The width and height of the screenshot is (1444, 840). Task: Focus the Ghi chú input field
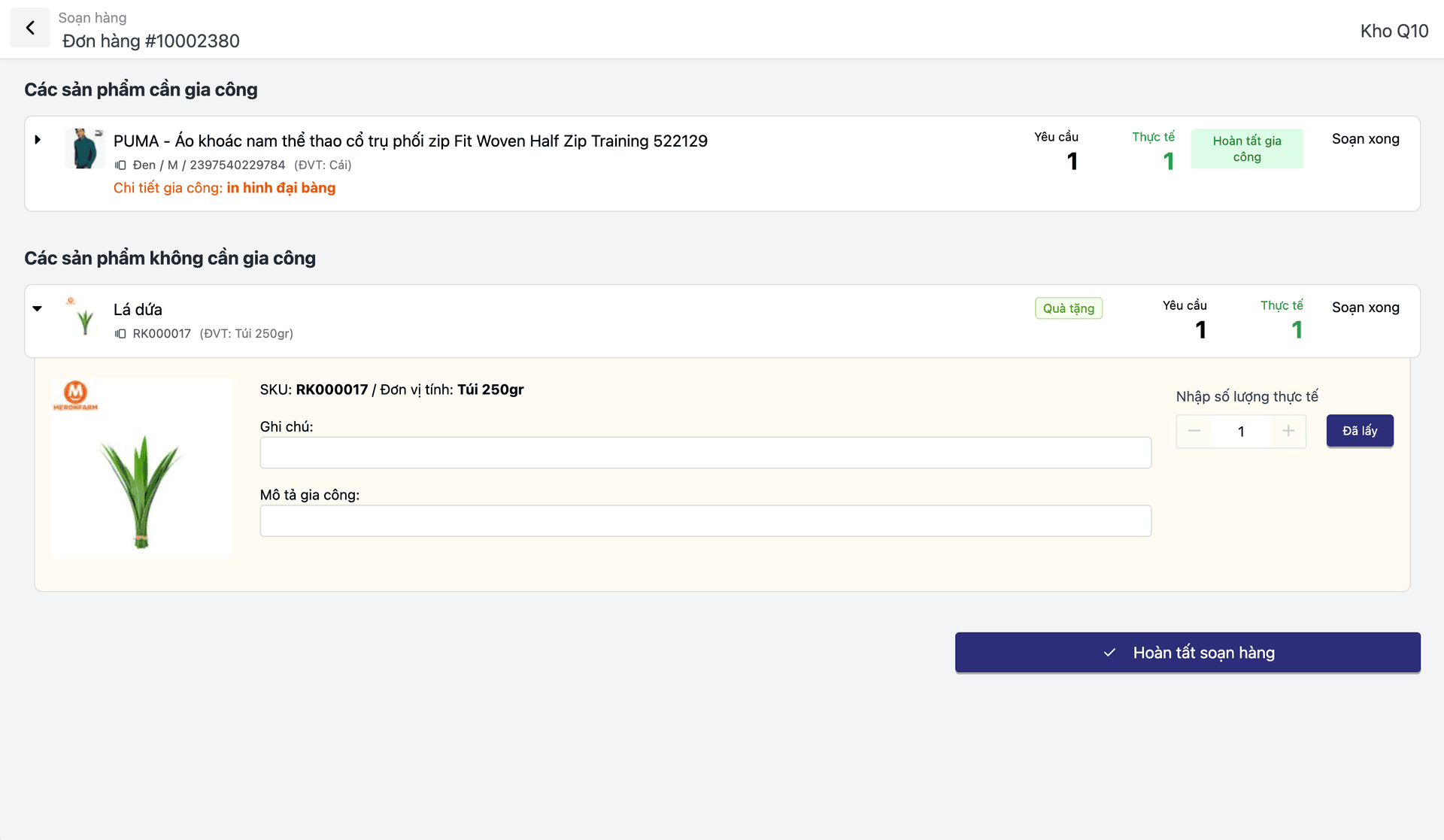tap(705, 453)
